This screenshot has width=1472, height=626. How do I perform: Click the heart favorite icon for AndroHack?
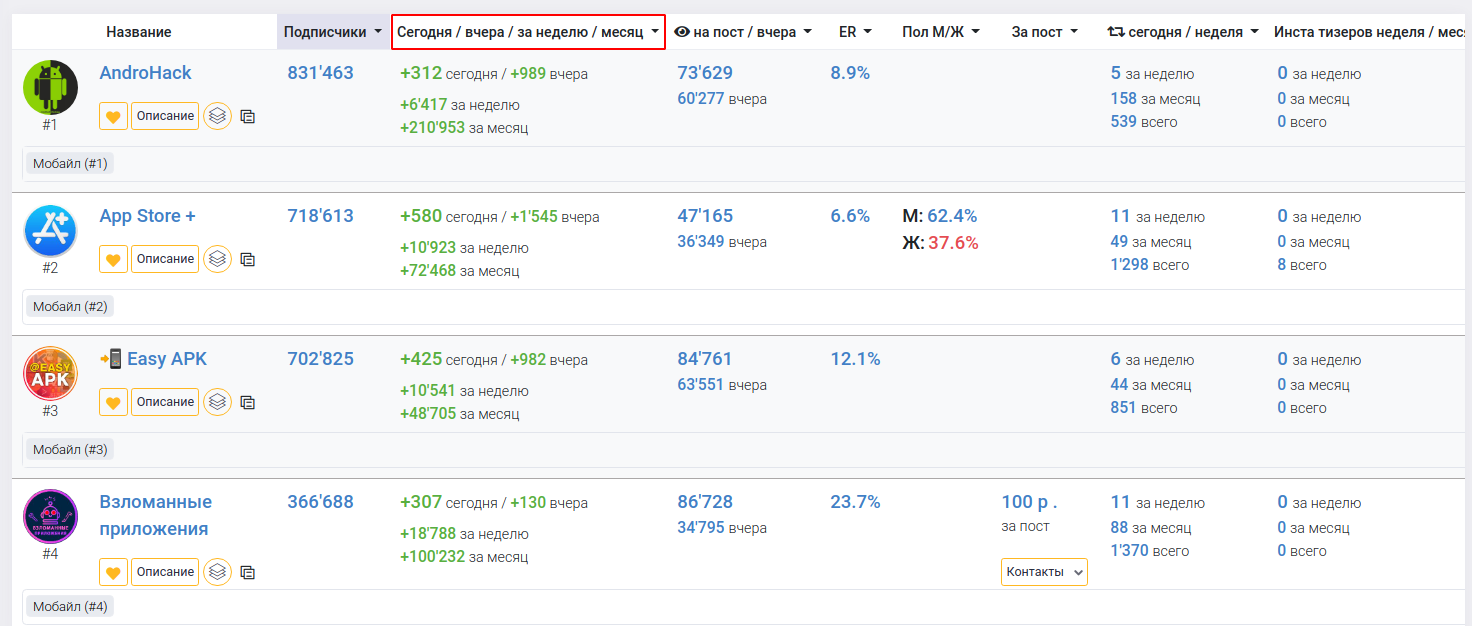(113, 116)
